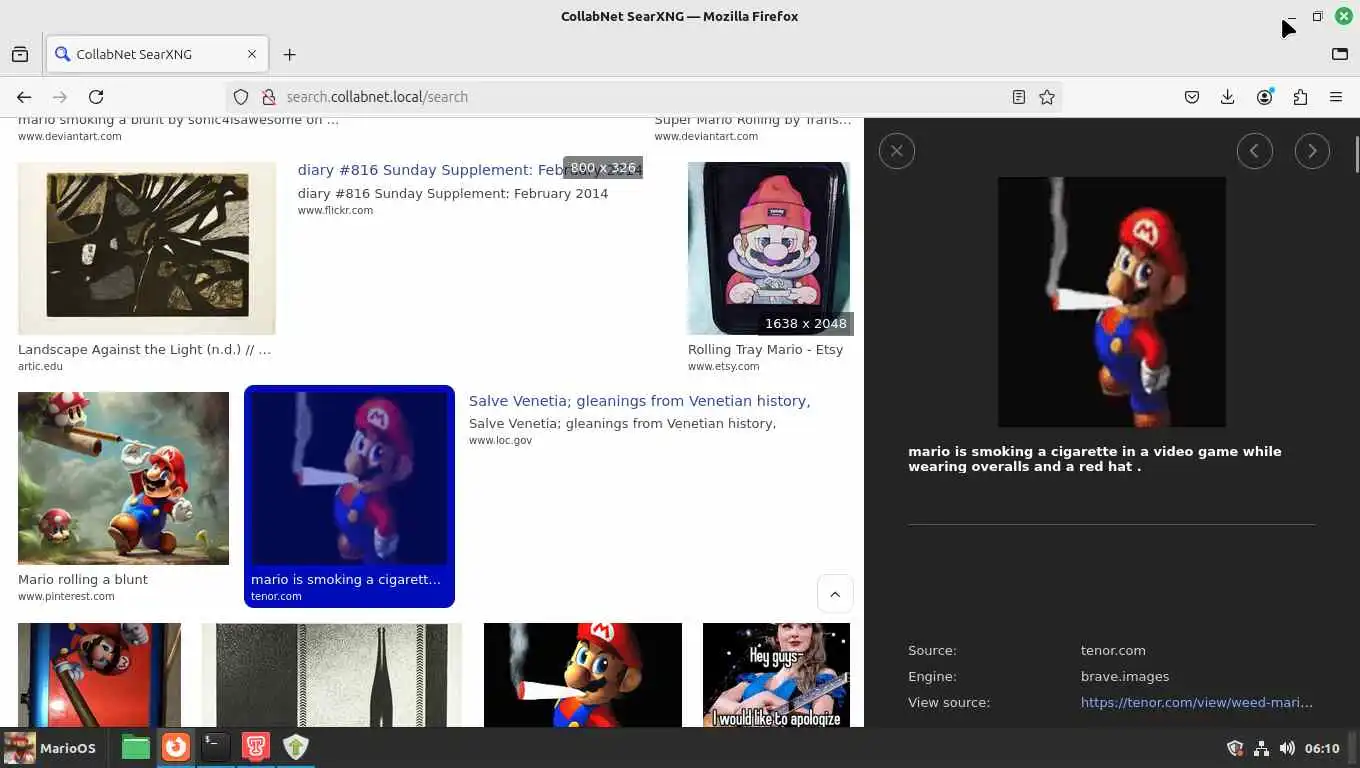Click the back-to-top arrow button

click(x=835, y=593)
